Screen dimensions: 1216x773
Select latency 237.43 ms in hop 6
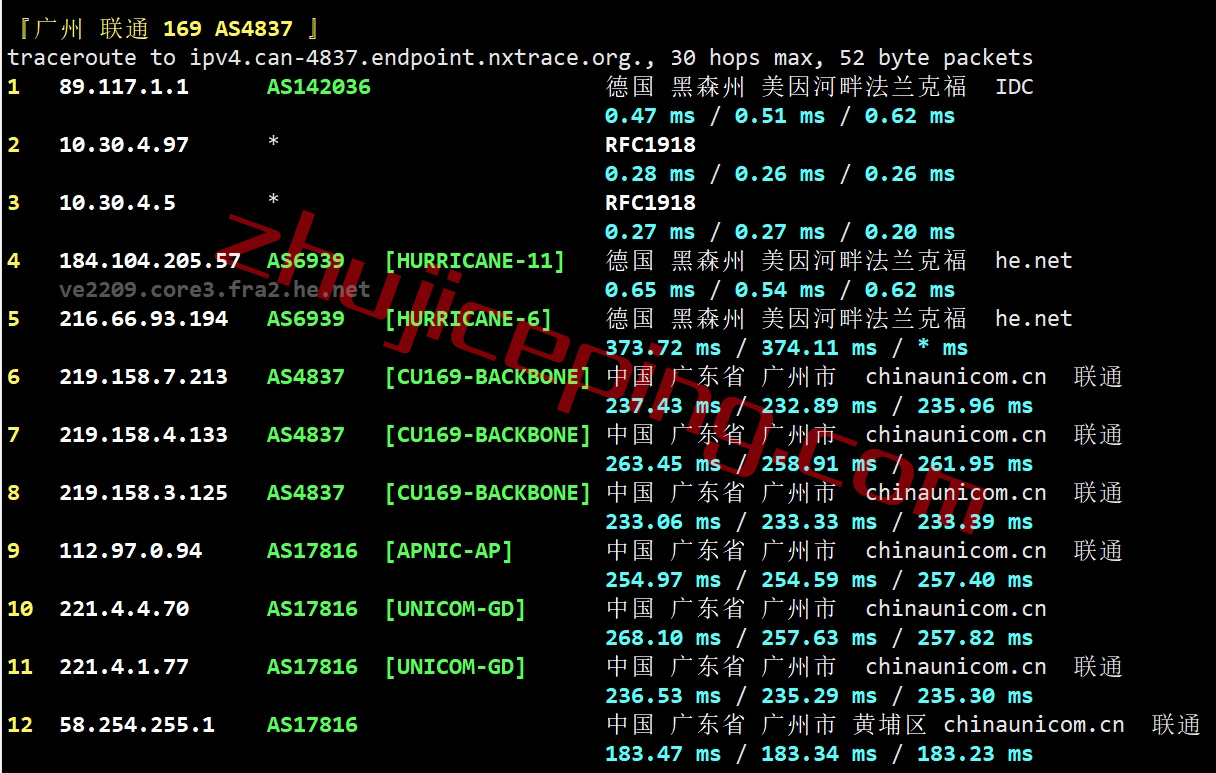click(663, 406)
